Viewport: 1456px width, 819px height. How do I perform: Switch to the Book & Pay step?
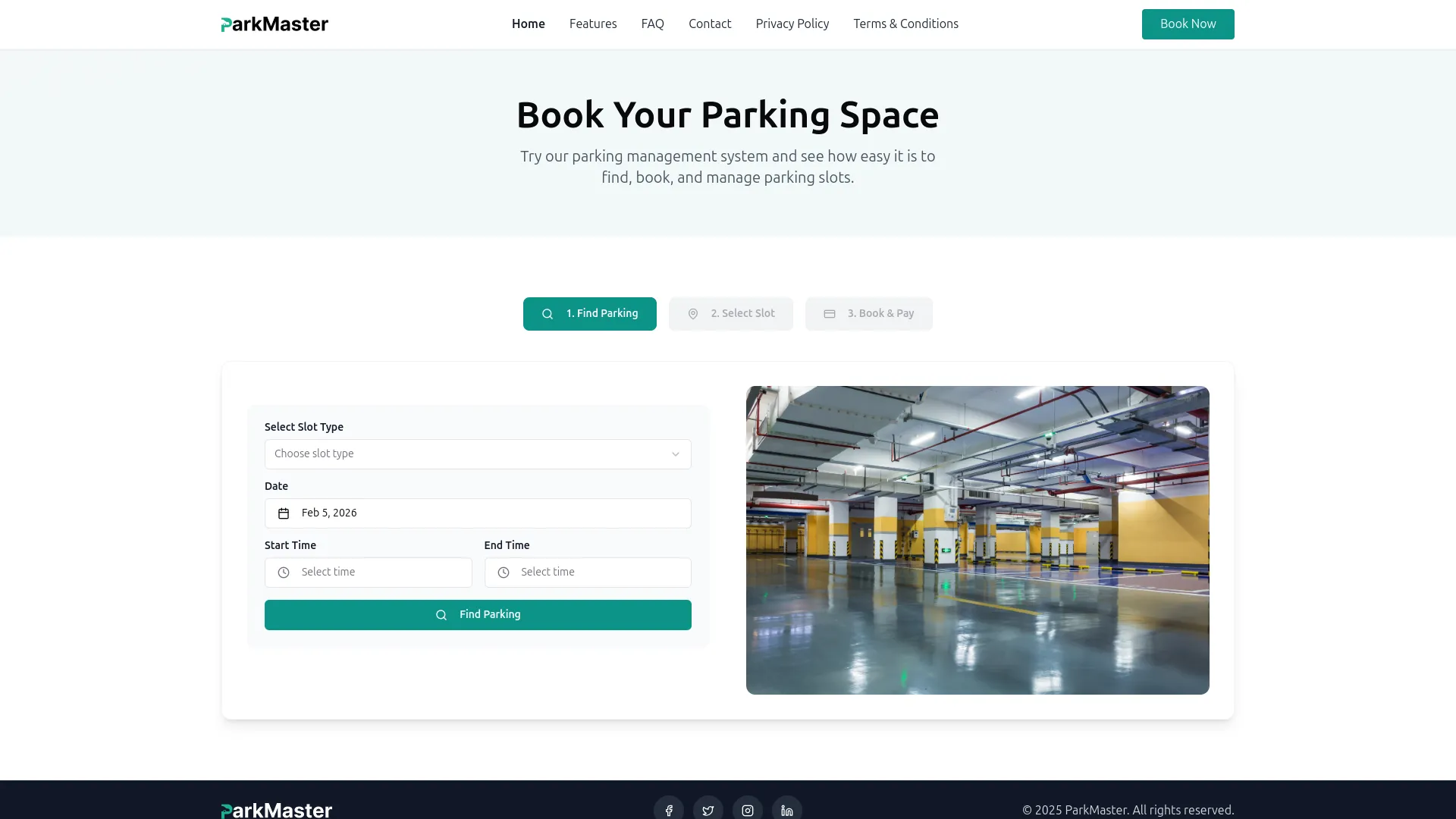869,313
